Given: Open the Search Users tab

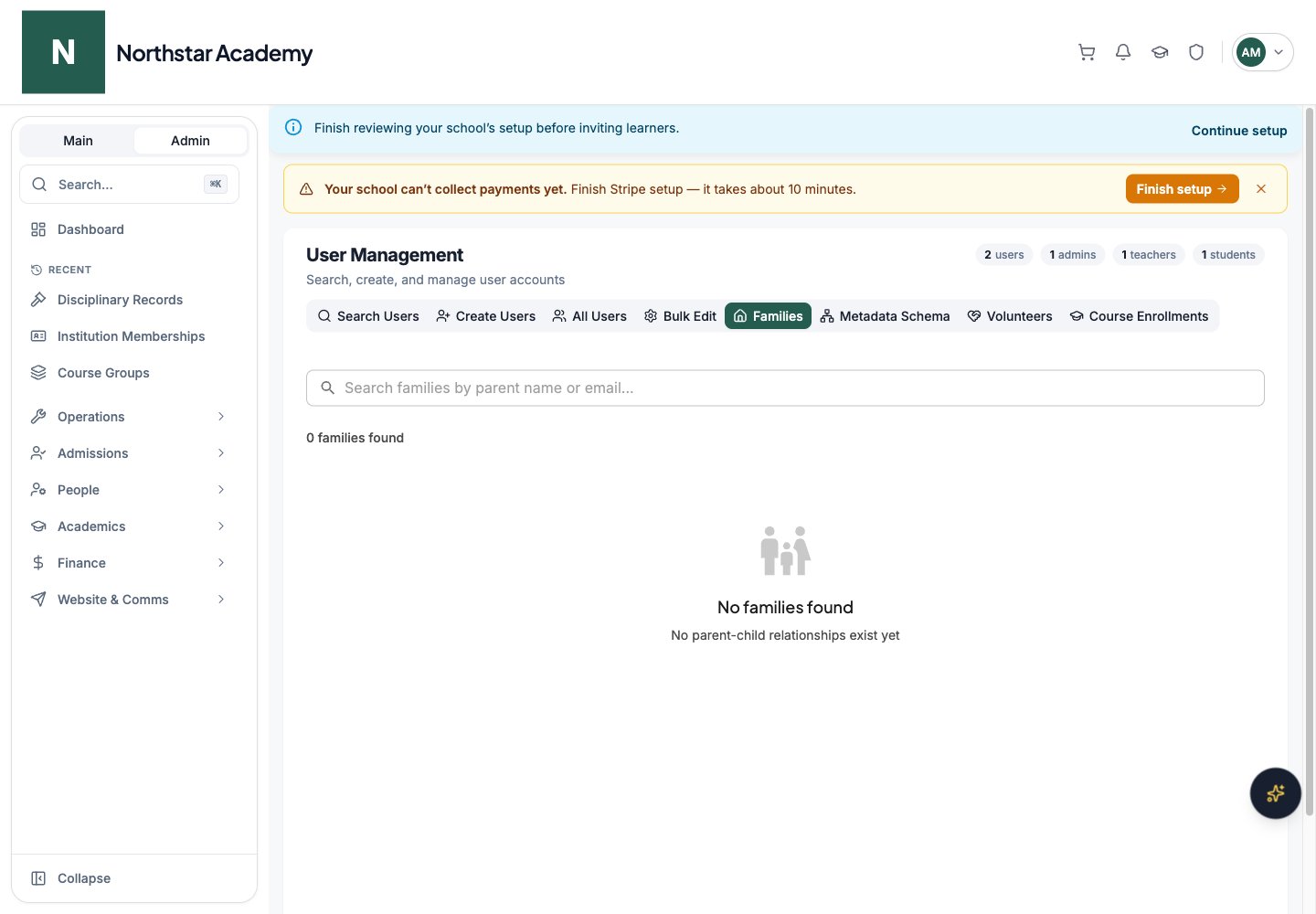Looking at the screenshot, I should tap(368, 316).
